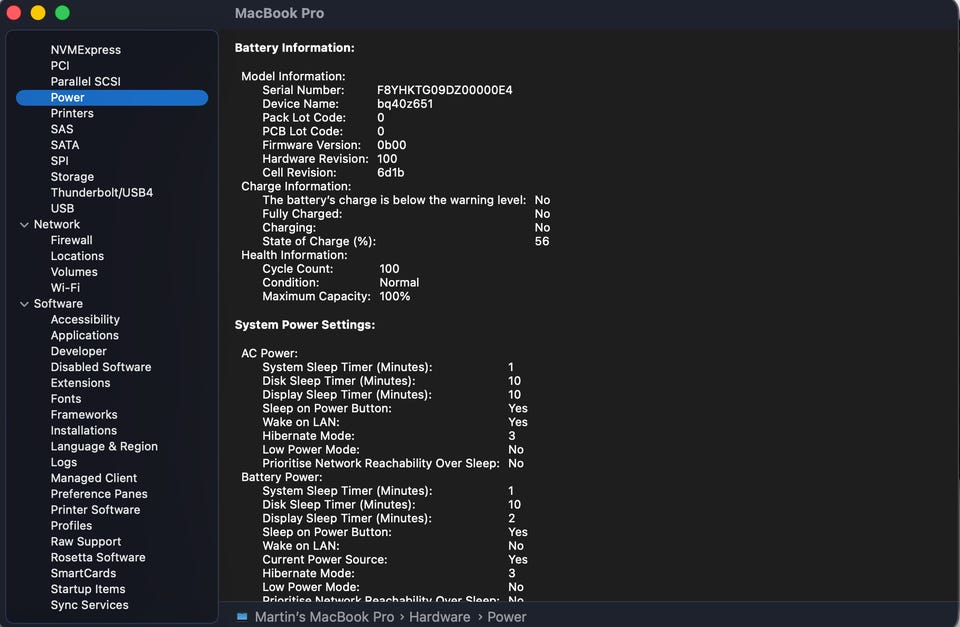Open Applications under Software
This screenshot has height=627, width=960.
84,336
